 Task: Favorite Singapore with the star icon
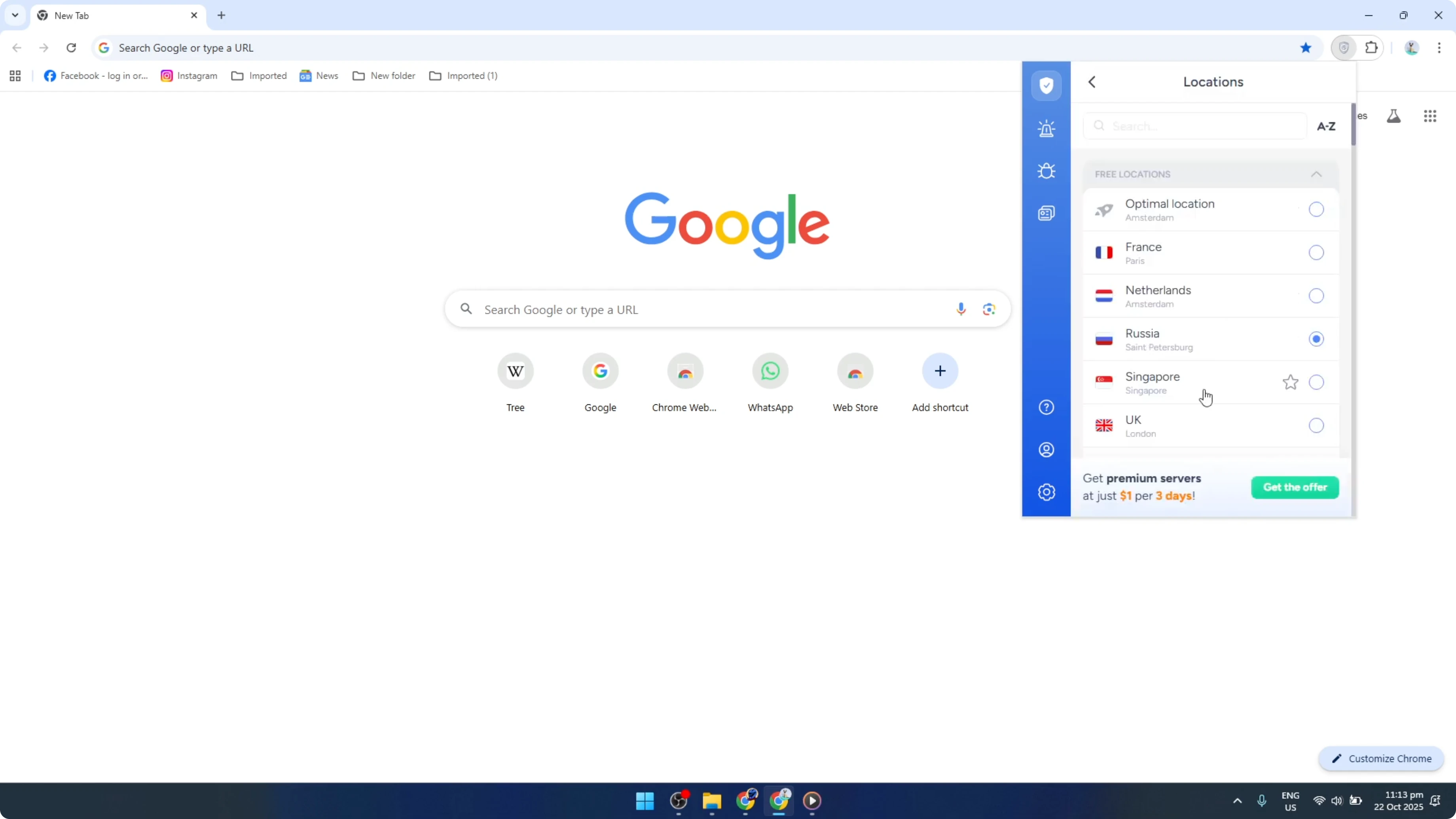tap(1290, 383)
